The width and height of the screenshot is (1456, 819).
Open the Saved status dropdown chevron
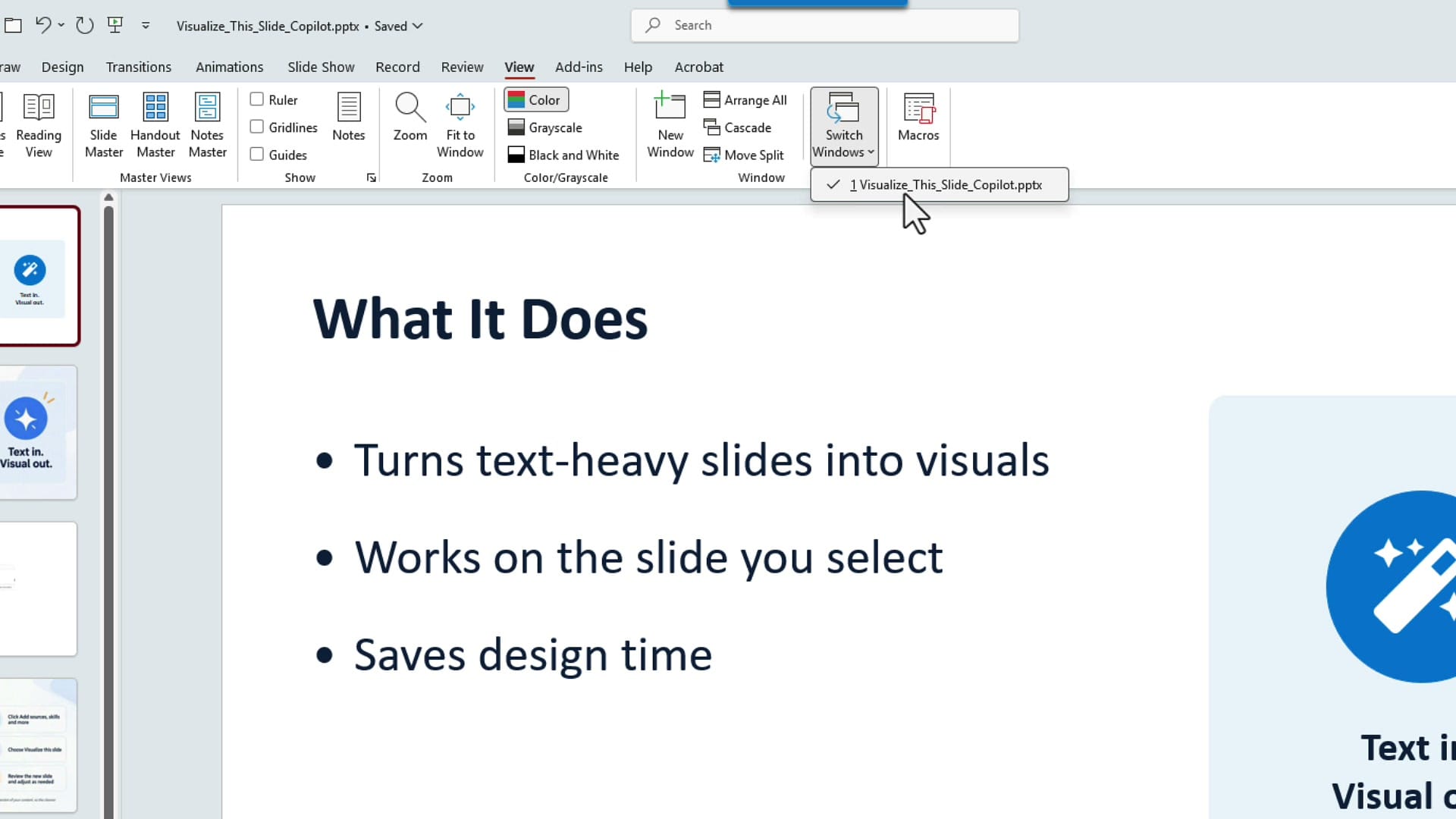click(x=417, y=26)
